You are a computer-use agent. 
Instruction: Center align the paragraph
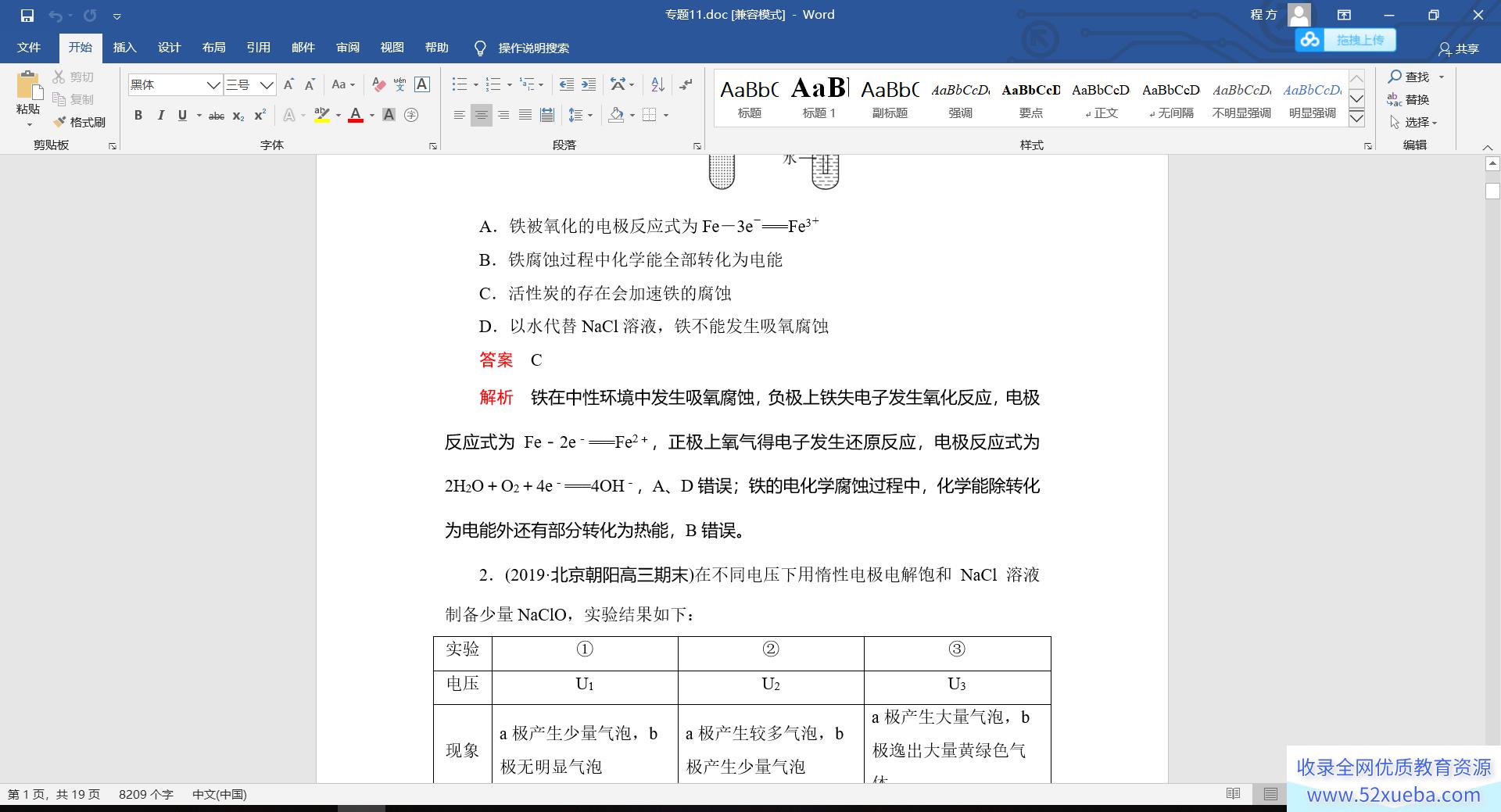coord(482,115)
